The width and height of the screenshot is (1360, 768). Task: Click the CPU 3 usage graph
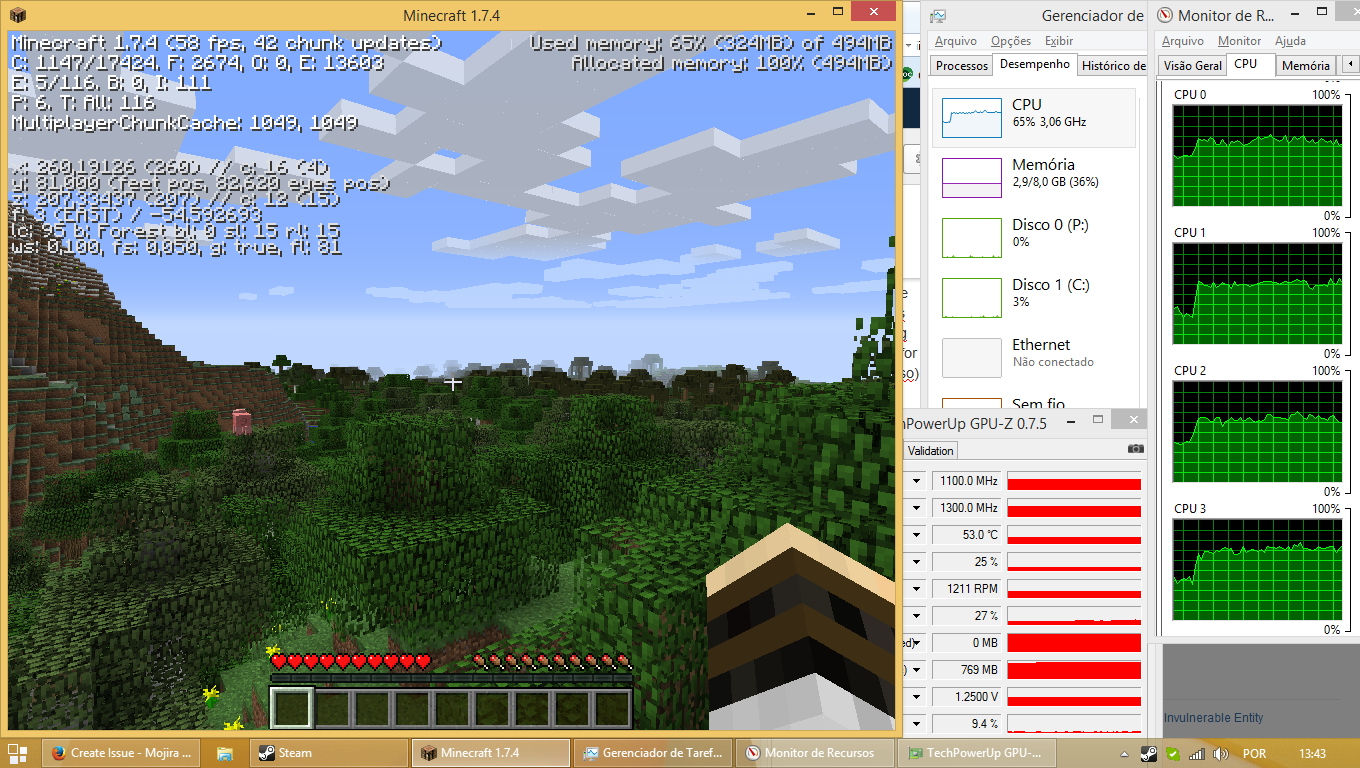point(1257,570)
